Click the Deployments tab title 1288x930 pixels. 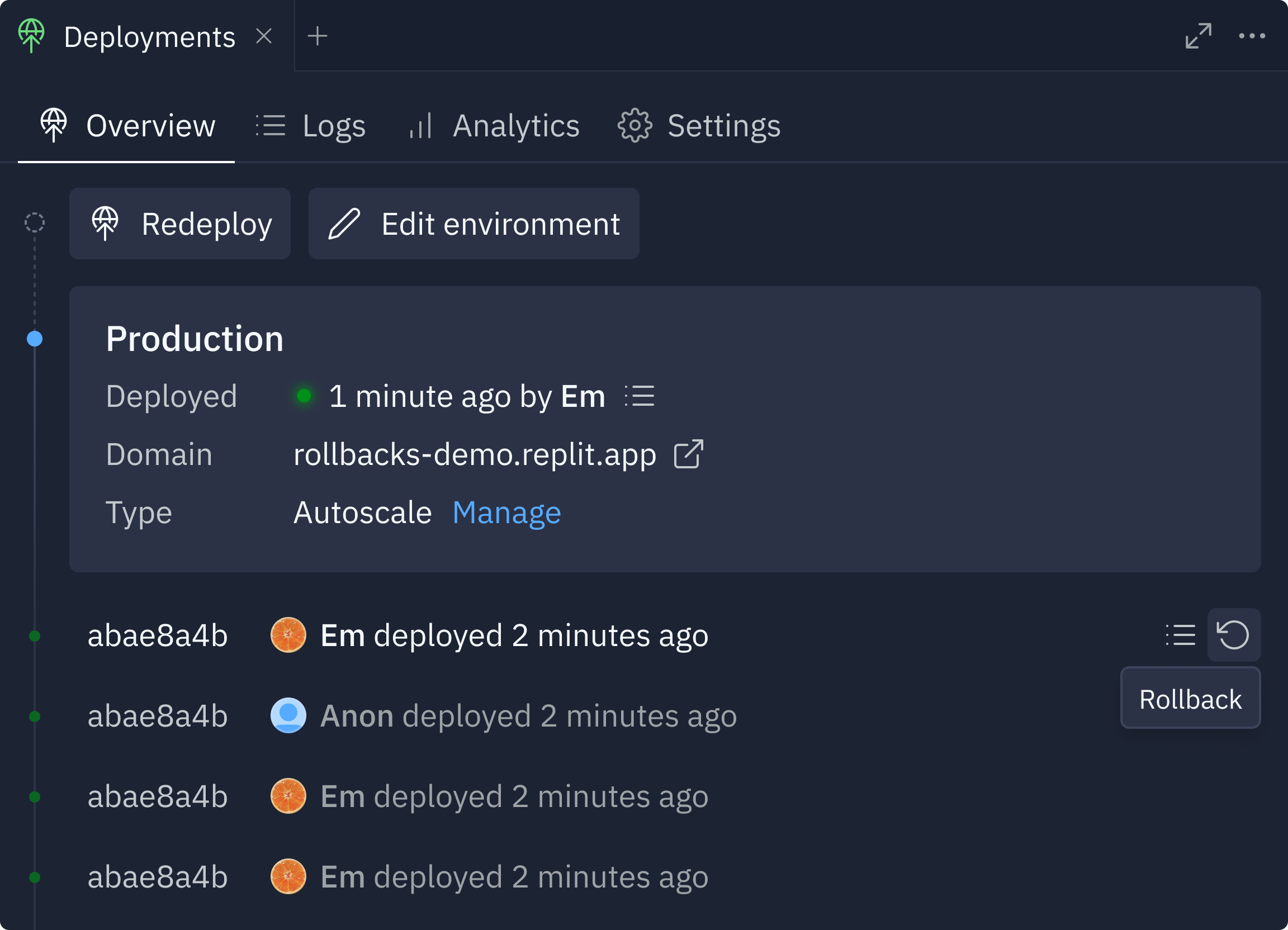click(149, 37)
